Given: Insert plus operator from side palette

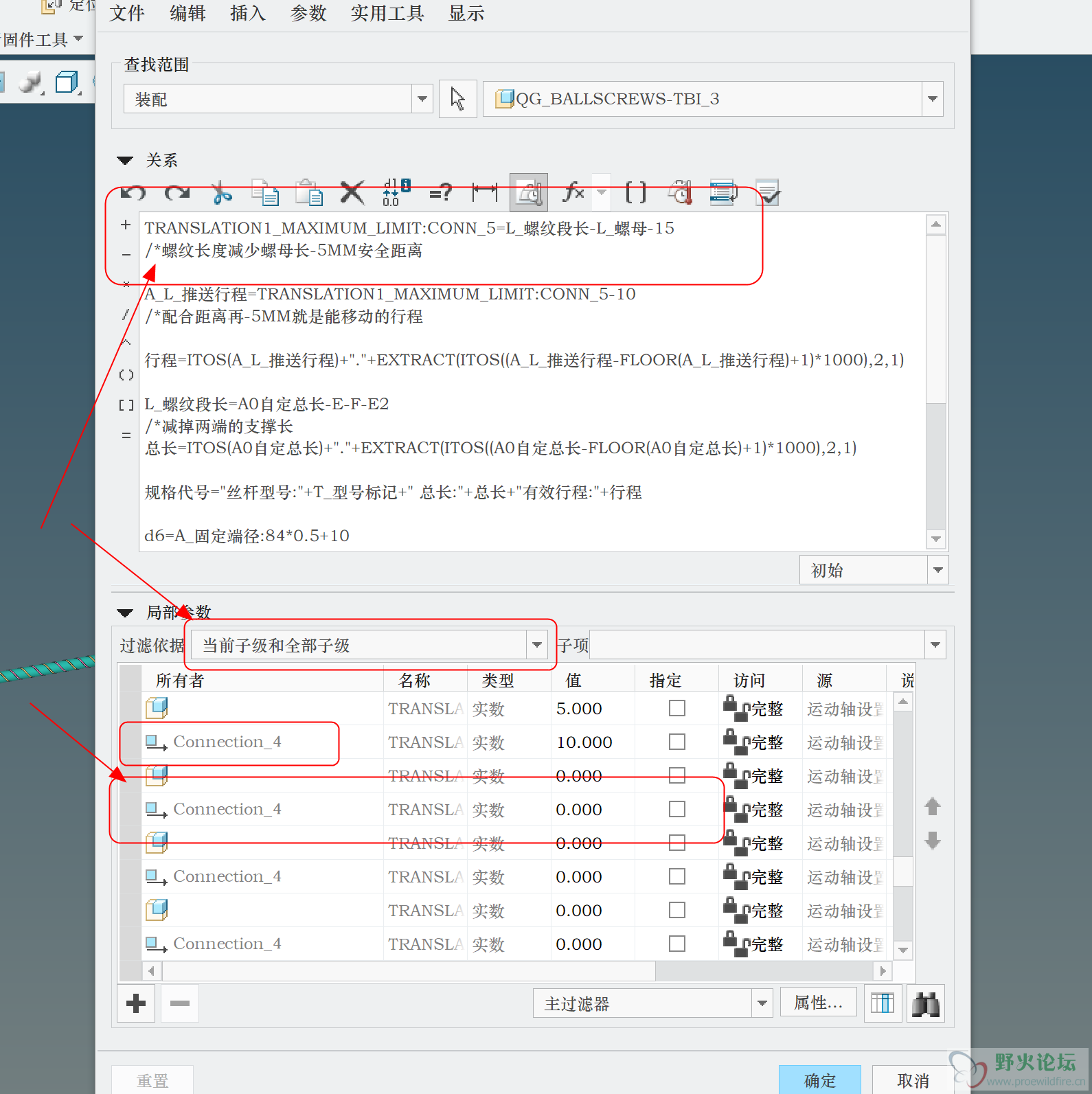Looking at the screenshot, I should (x=126, y=225).
